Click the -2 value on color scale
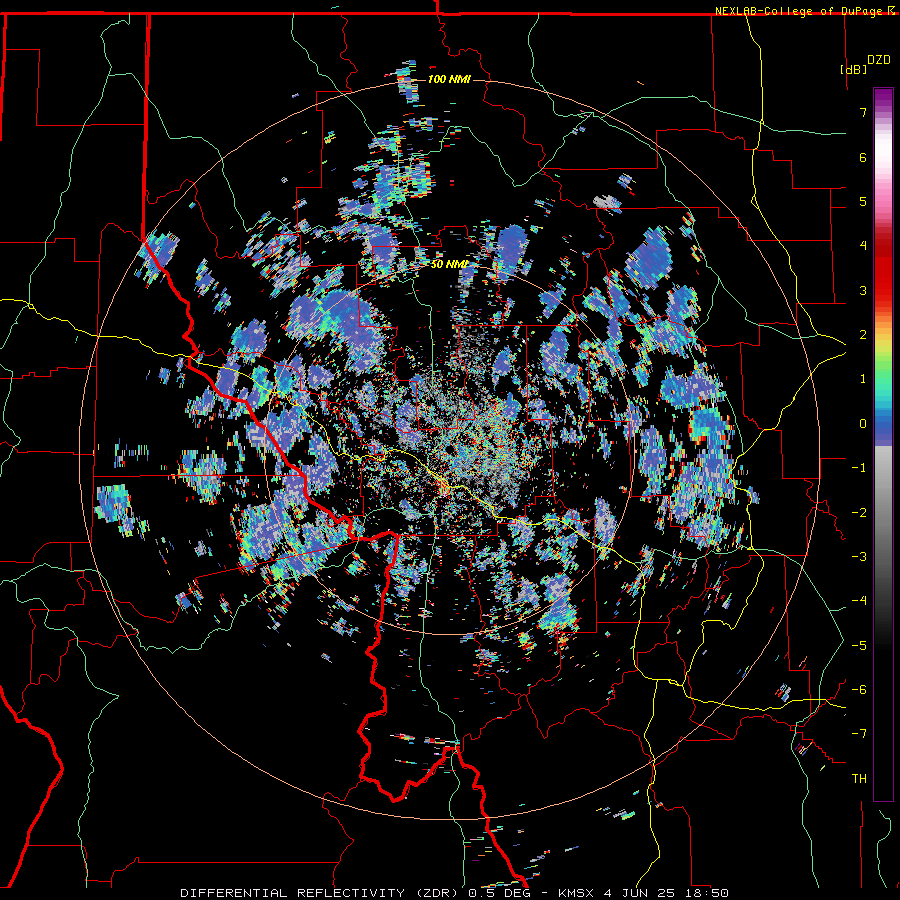900x900 pixels. tap(859, 512)
